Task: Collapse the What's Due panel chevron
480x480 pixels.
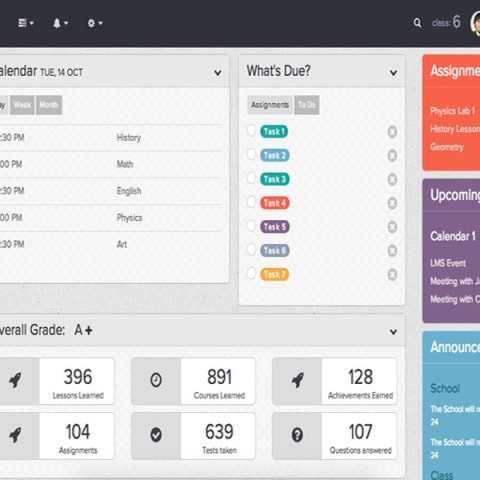Action: click(x=393, y=72)
